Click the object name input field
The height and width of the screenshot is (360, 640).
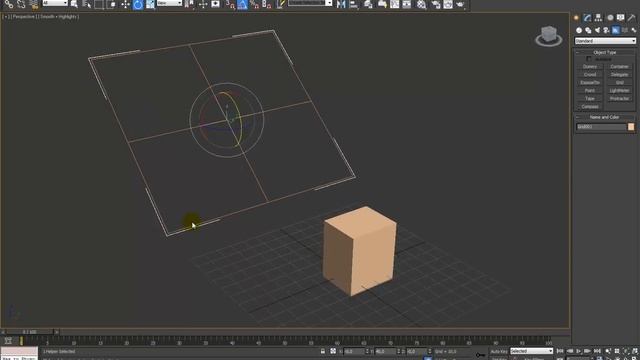click(601, 127)
